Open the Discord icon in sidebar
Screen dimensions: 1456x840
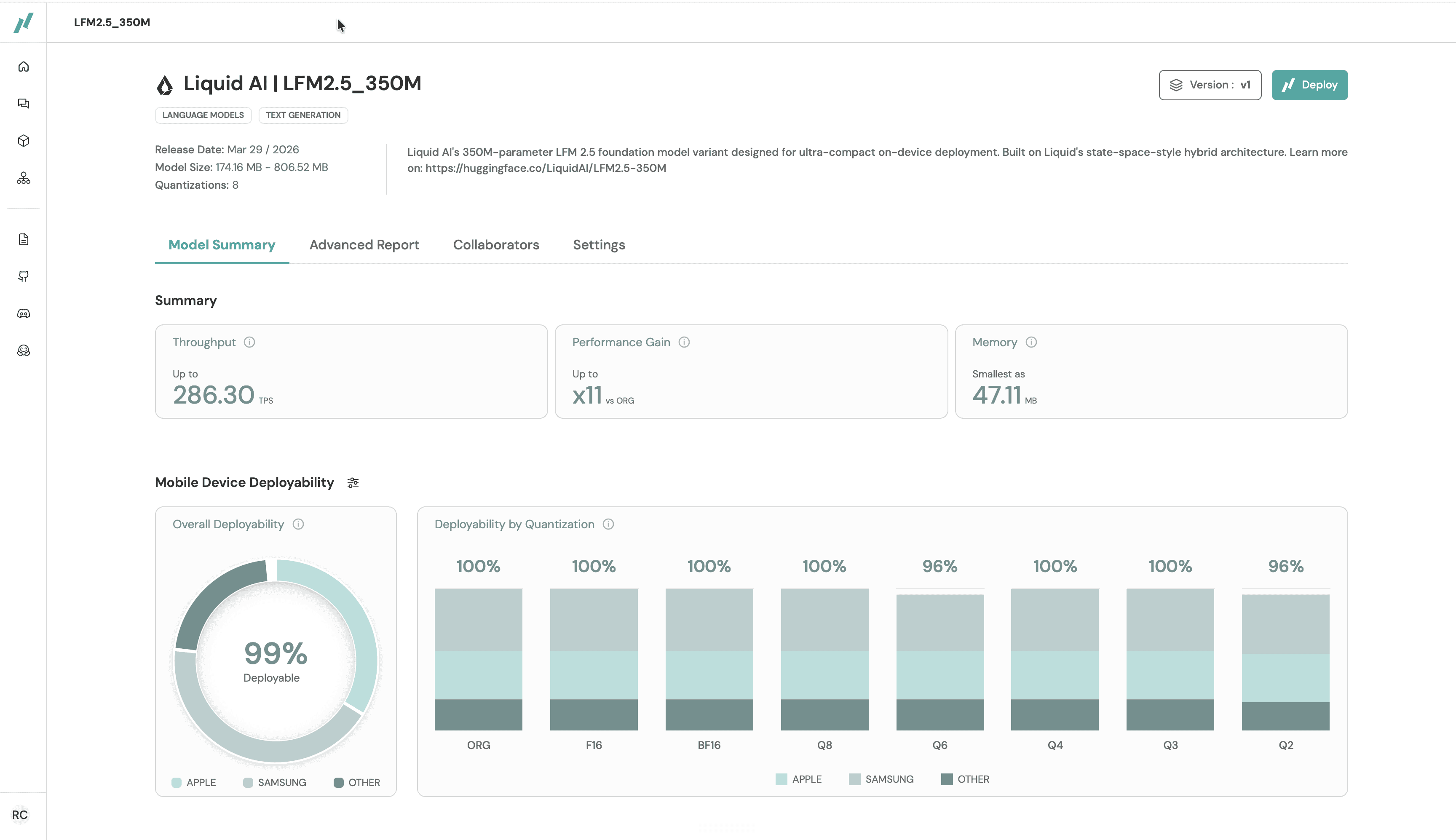(x=24, y=314)
